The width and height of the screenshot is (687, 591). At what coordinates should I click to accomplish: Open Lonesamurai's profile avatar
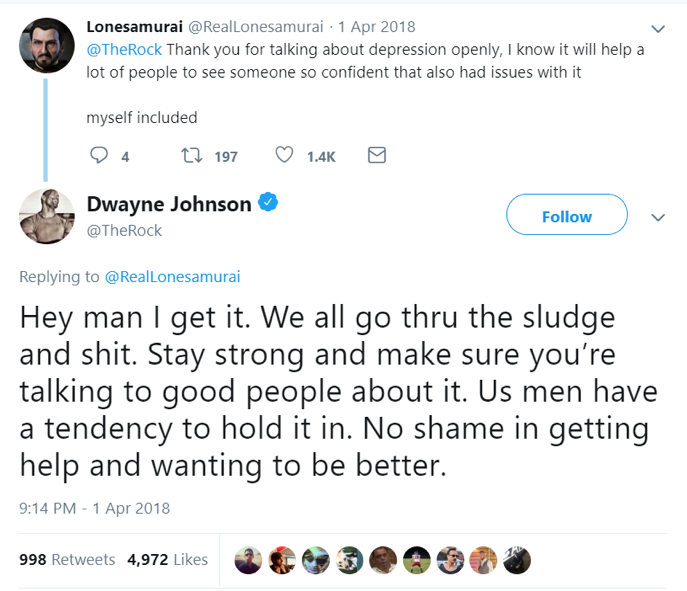click(x=47, y=46)
